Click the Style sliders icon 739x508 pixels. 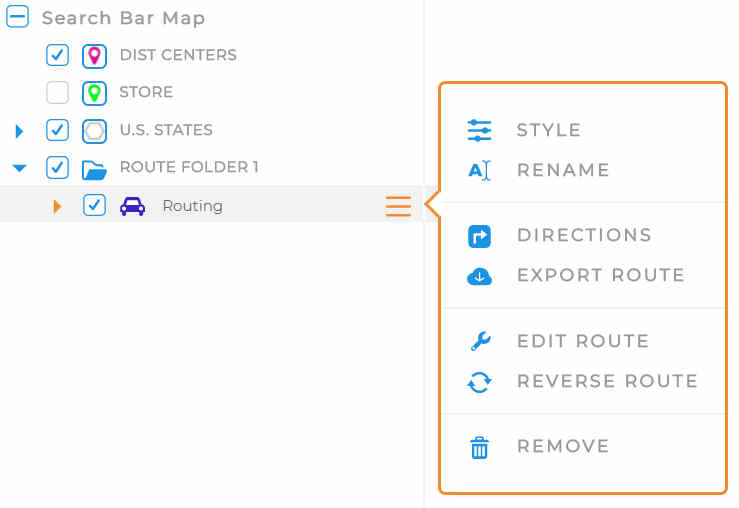(x=479, y=131)
